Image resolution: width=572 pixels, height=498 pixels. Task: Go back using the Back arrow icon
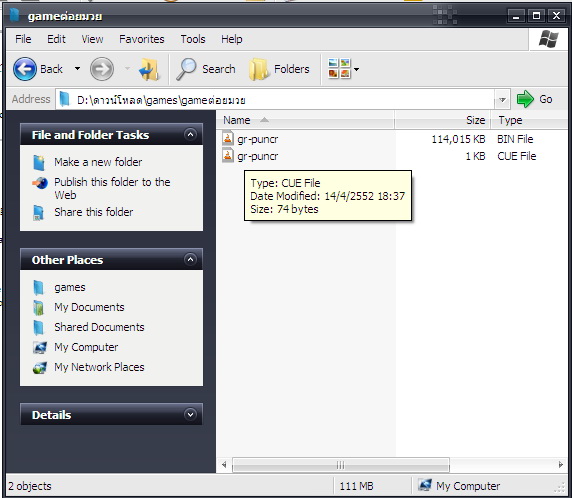pos(25,69)
